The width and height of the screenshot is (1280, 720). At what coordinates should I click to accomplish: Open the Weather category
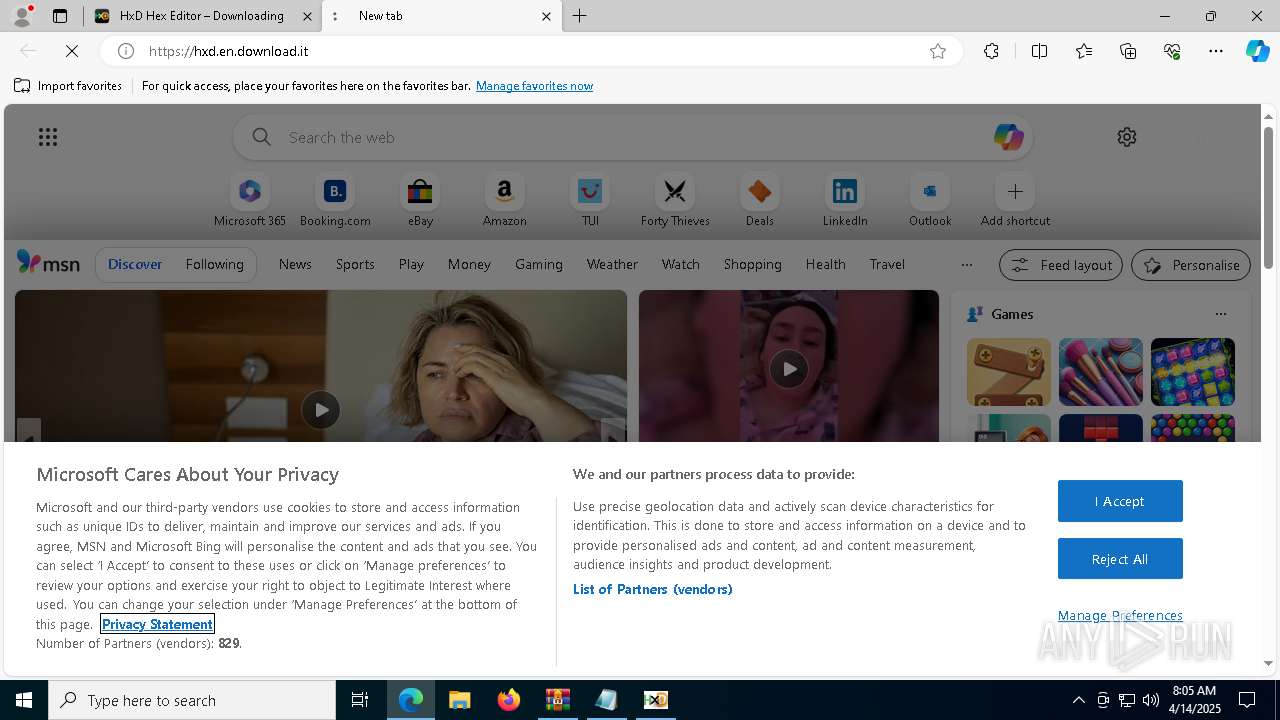(x=612, y=264)
